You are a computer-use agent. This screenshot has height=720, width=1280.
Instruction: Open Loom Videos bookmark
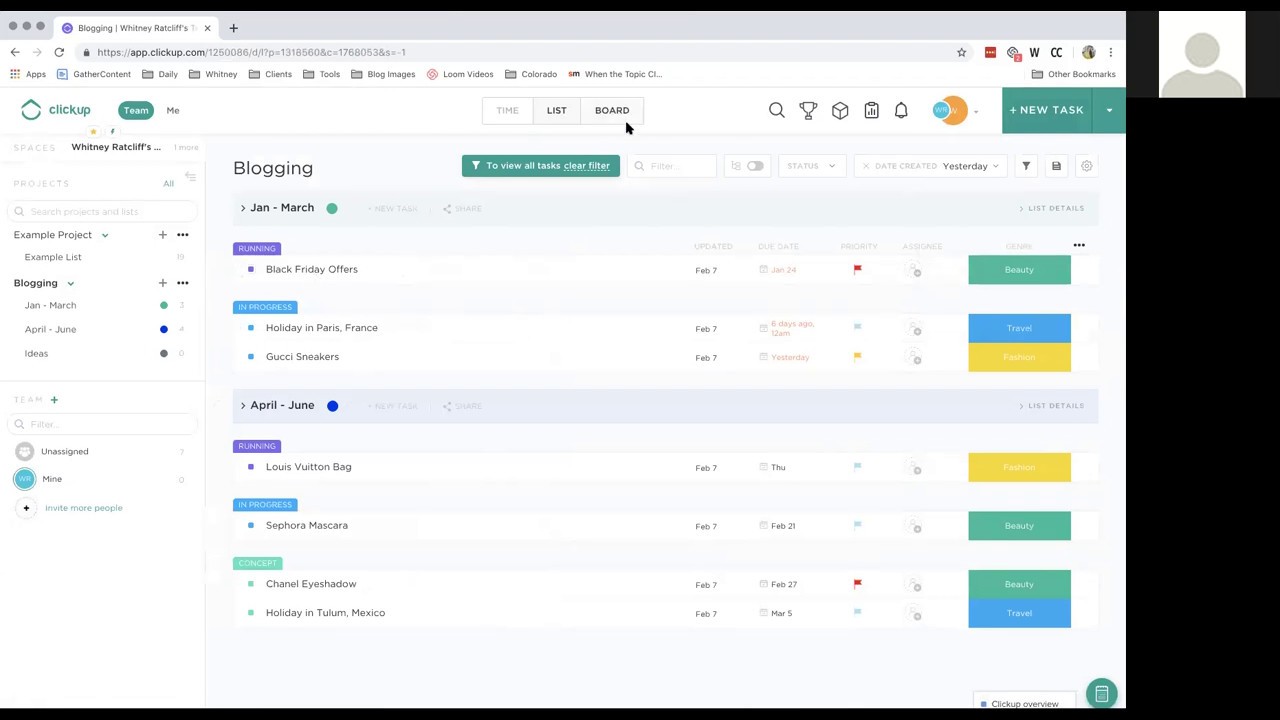click(x=460, y=74)
